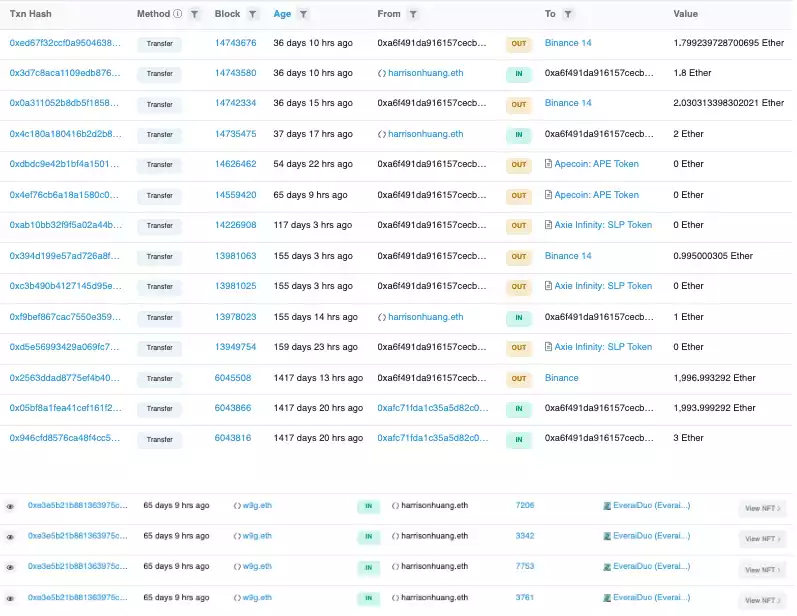
Task: Open block 14742334
Action: tap(235, 103)
